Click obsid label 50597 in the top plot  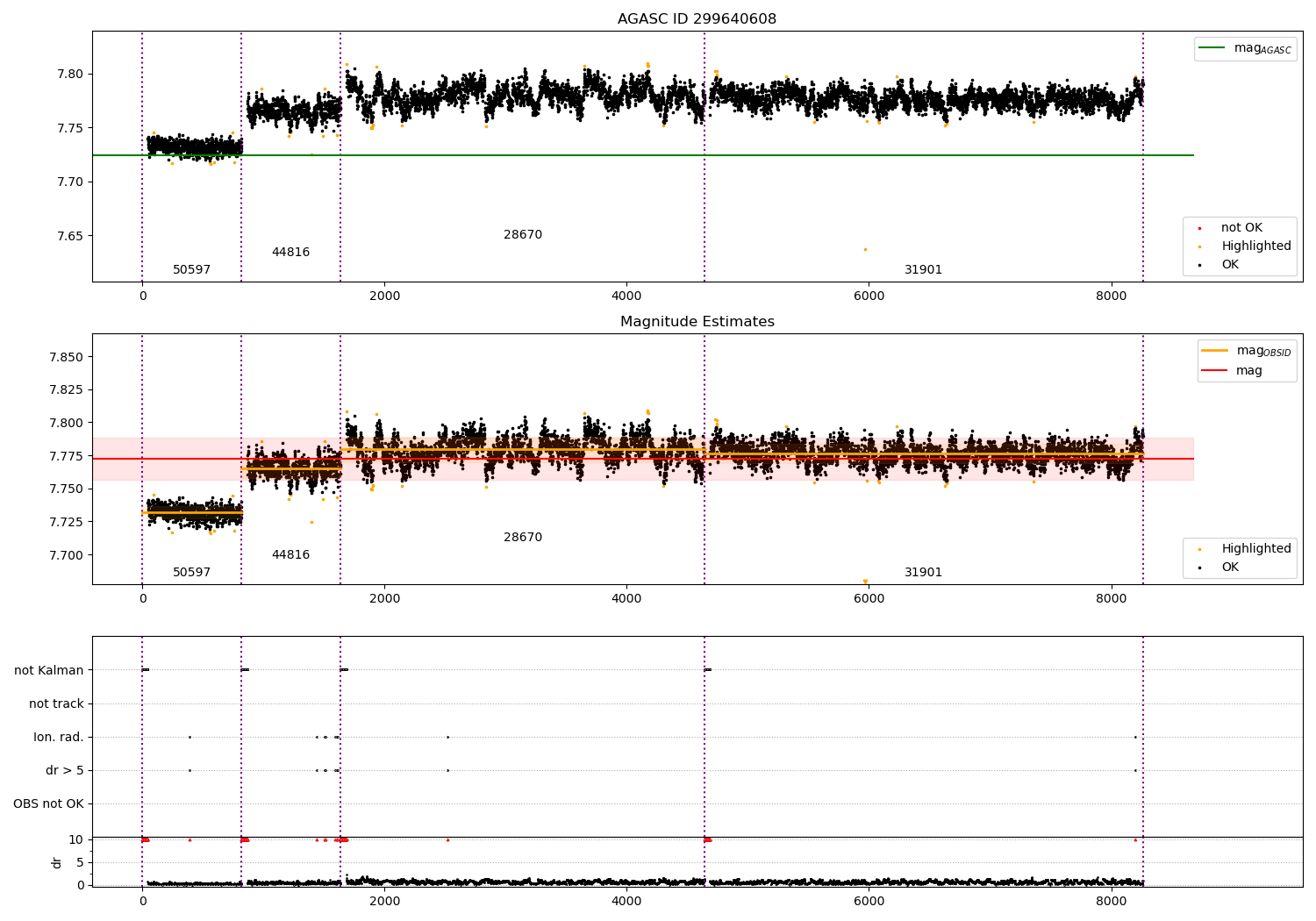point(191,269)
